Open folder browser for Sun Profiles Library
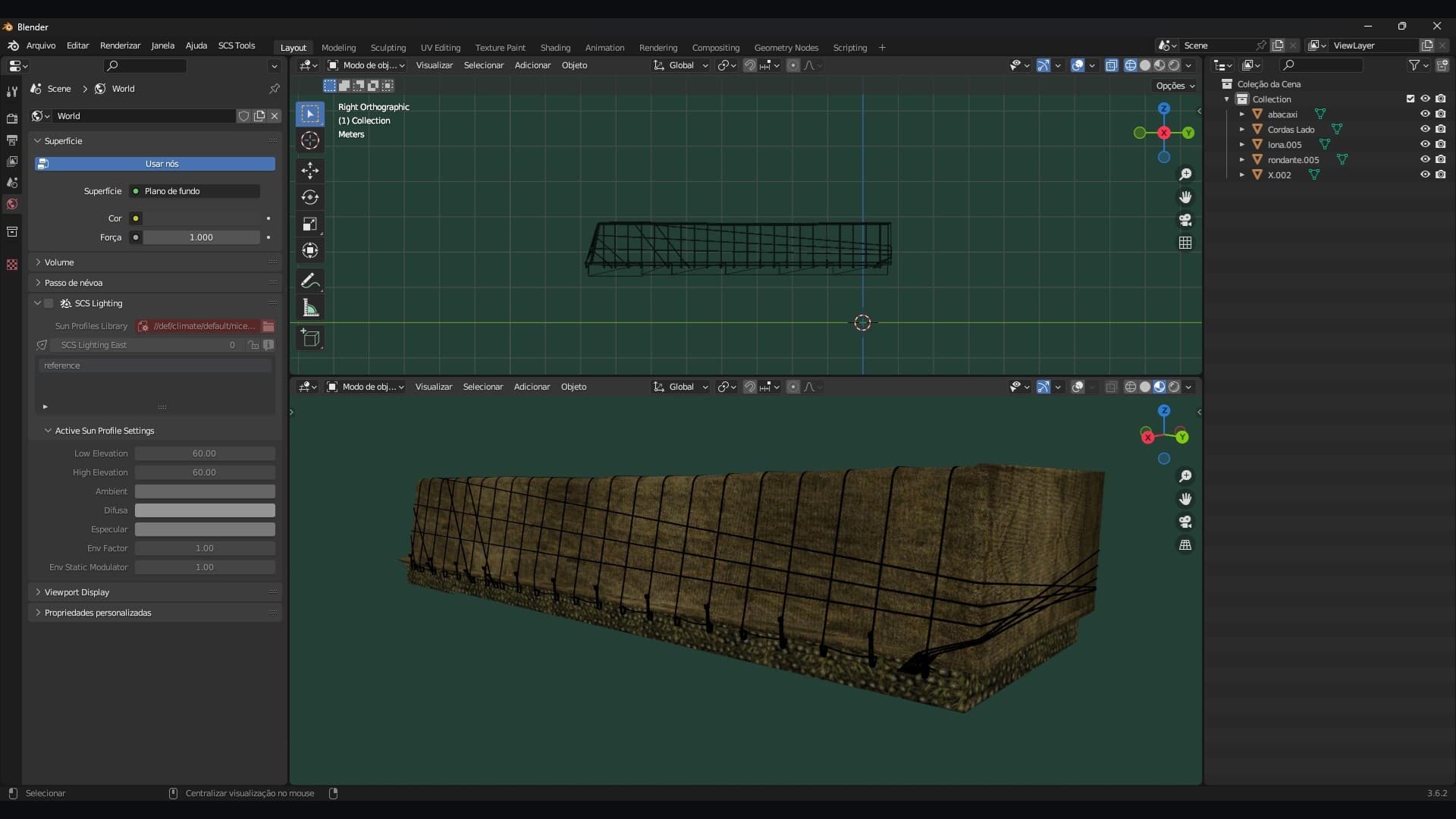Viewport: 1456px width, 819px height. coord(268,326)
